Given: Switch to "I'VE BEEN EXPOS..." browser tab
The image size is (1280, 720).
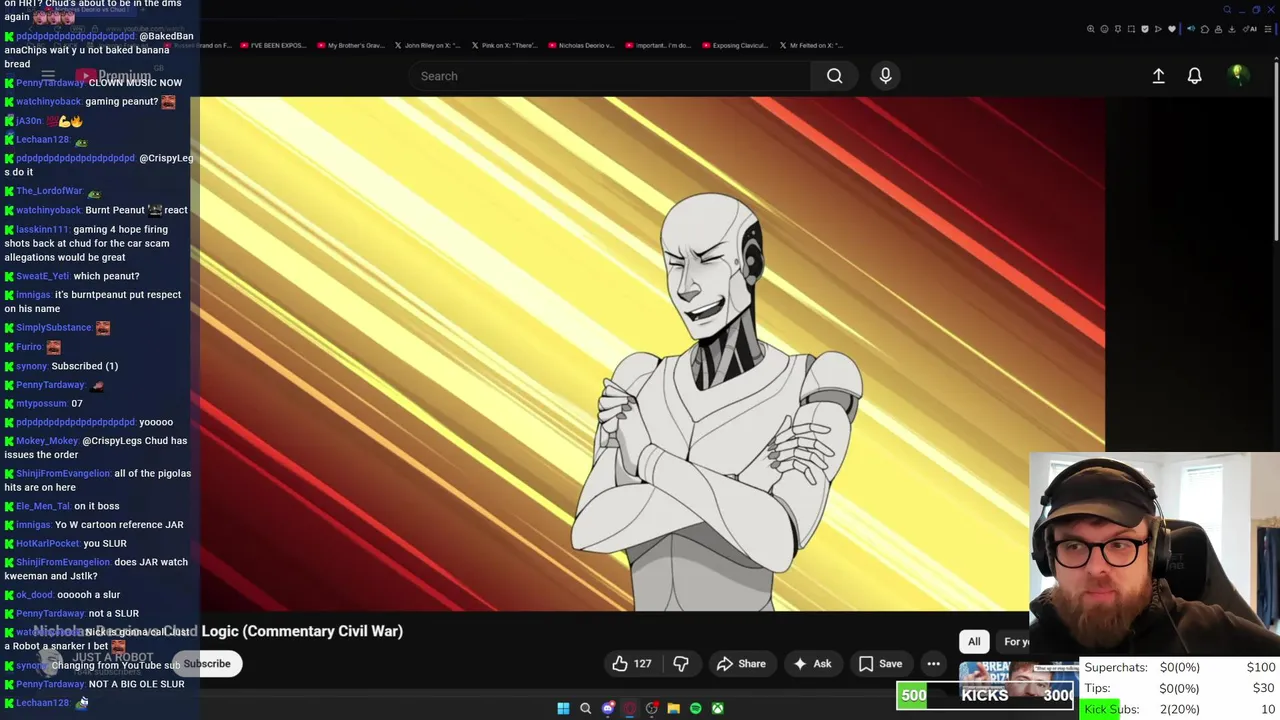Looking at the screenshot, I should pyautogui.click(x=271, y=45).
